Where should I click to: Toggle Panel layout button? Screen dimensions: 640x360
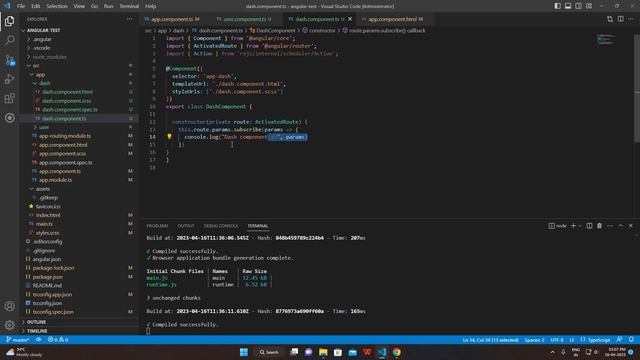[568, 6]
